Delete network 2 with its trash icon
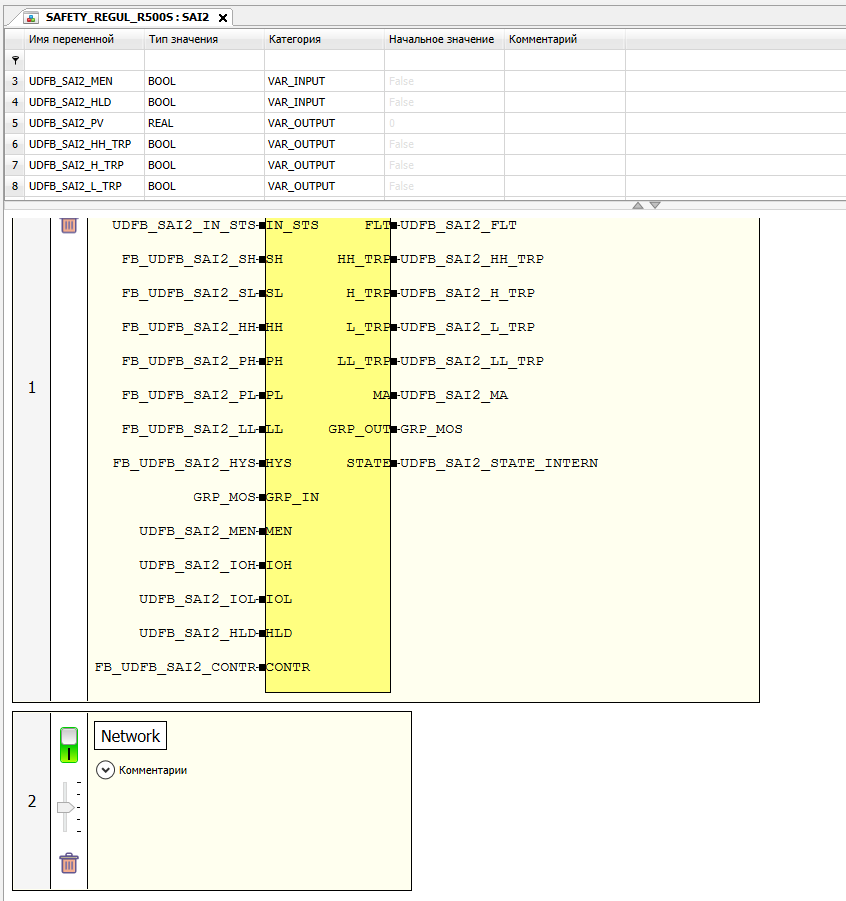Image resolution: width=846 pixels, height=901 pixels. pyautogui.click(x=69, y=863)
